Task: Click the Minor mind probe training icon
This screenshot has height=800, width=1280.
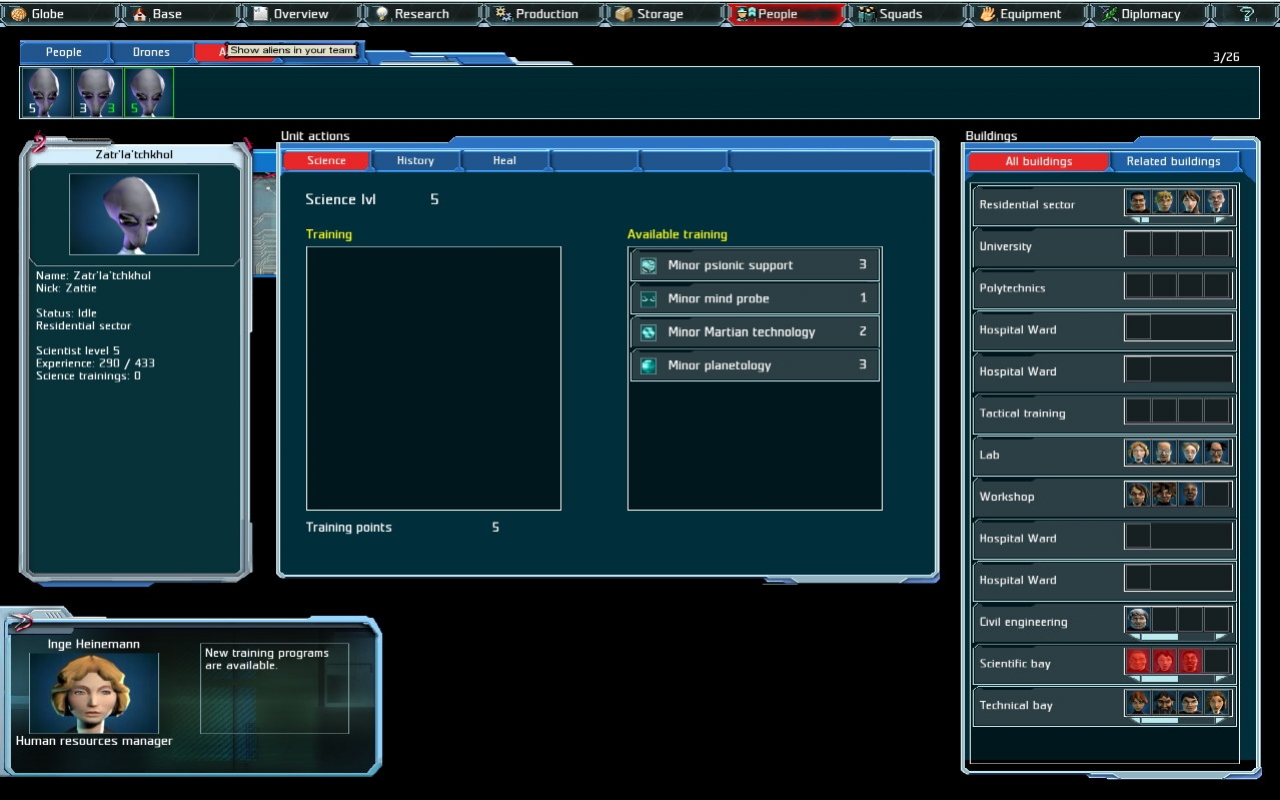Action: 649,298
